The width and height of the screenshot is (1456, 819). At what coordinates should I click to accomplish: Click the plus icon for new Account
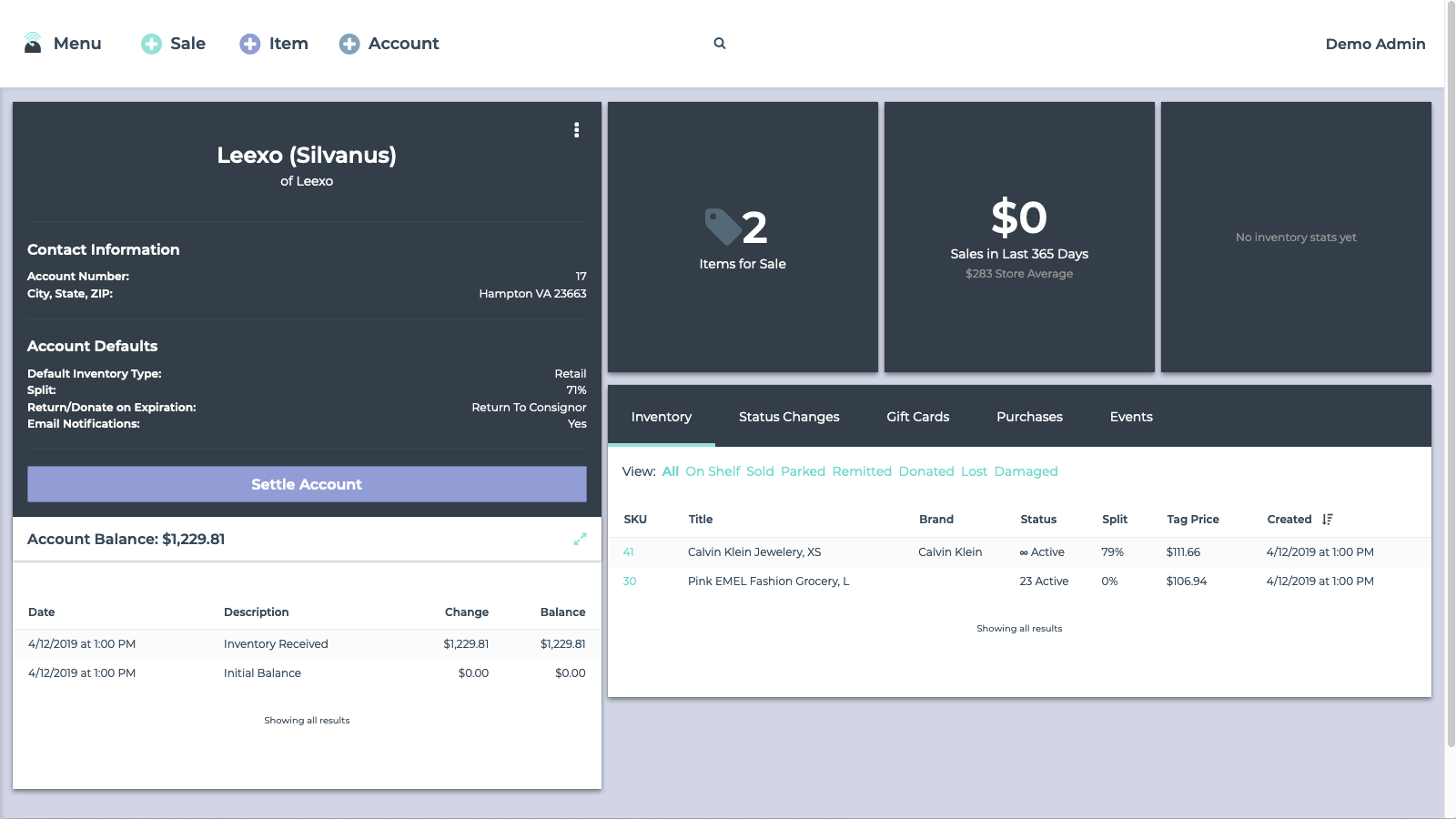pyautogui.click(x=349, y=44)
